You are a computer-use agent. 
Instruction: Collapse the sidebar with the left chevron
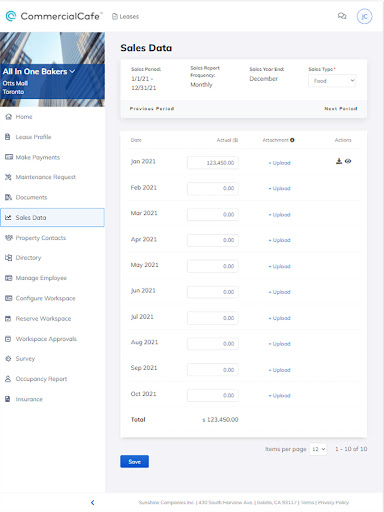pos(93,502)
